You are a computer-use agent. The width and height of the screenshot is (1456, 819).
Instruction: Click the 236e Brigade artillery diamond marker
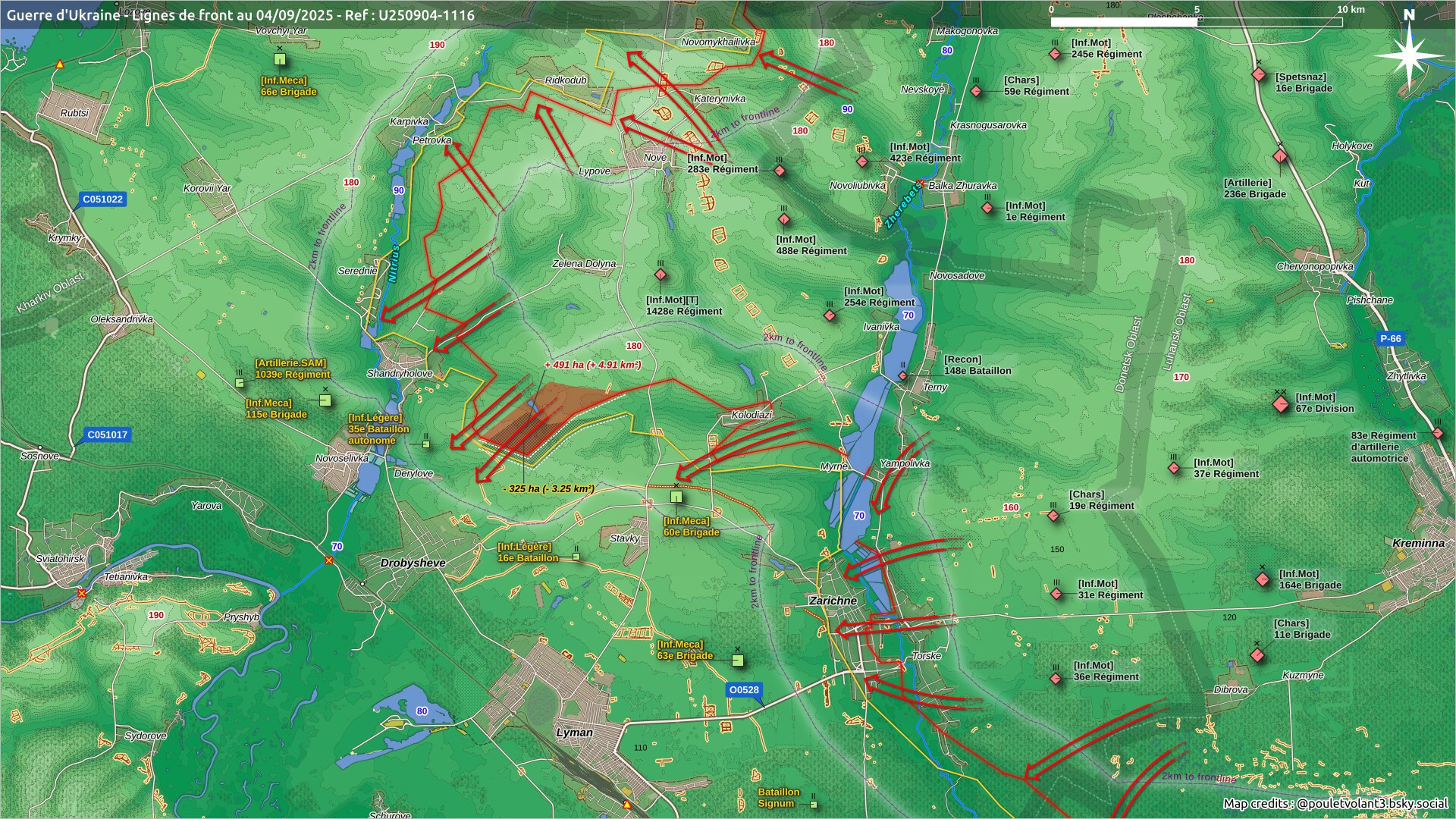pyautogui.click(x=1280, y=157)
